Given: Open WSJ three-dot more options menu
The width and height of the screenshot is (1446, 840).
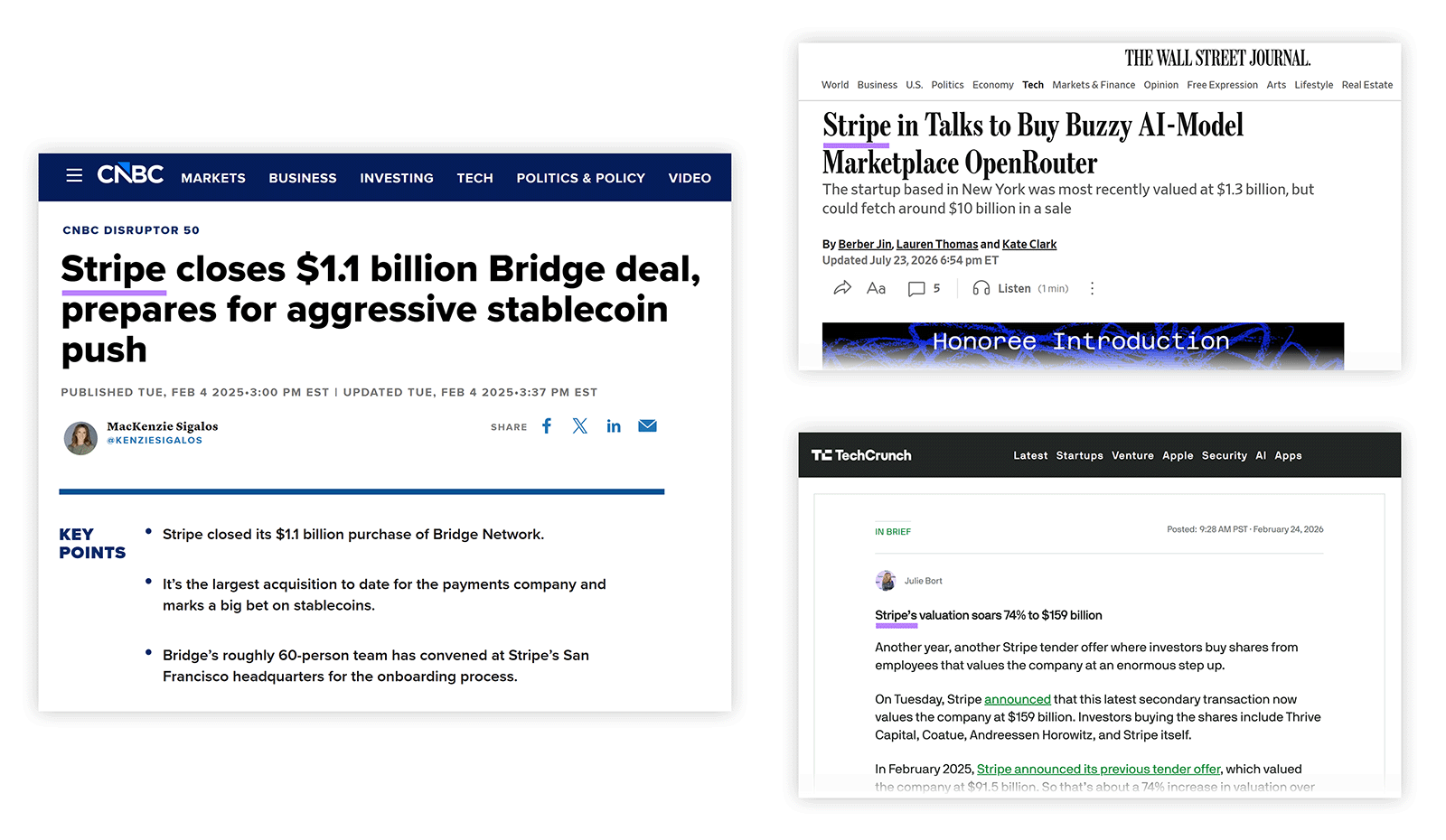Looking at the screenshot, I should tap(1092, 288).
